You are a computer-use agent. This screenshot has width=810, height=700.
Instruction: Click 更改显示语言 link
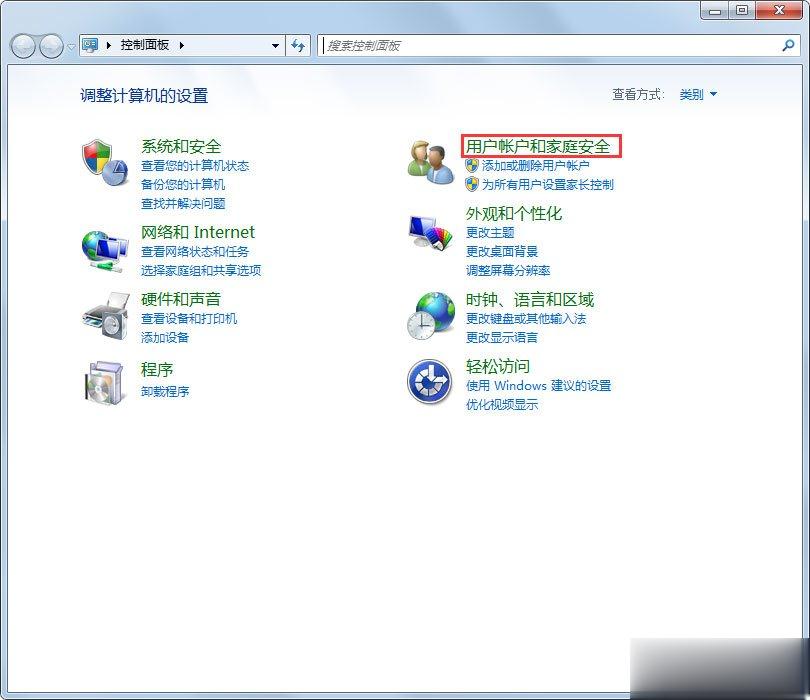pyautogui.click(x=502, y=337)
